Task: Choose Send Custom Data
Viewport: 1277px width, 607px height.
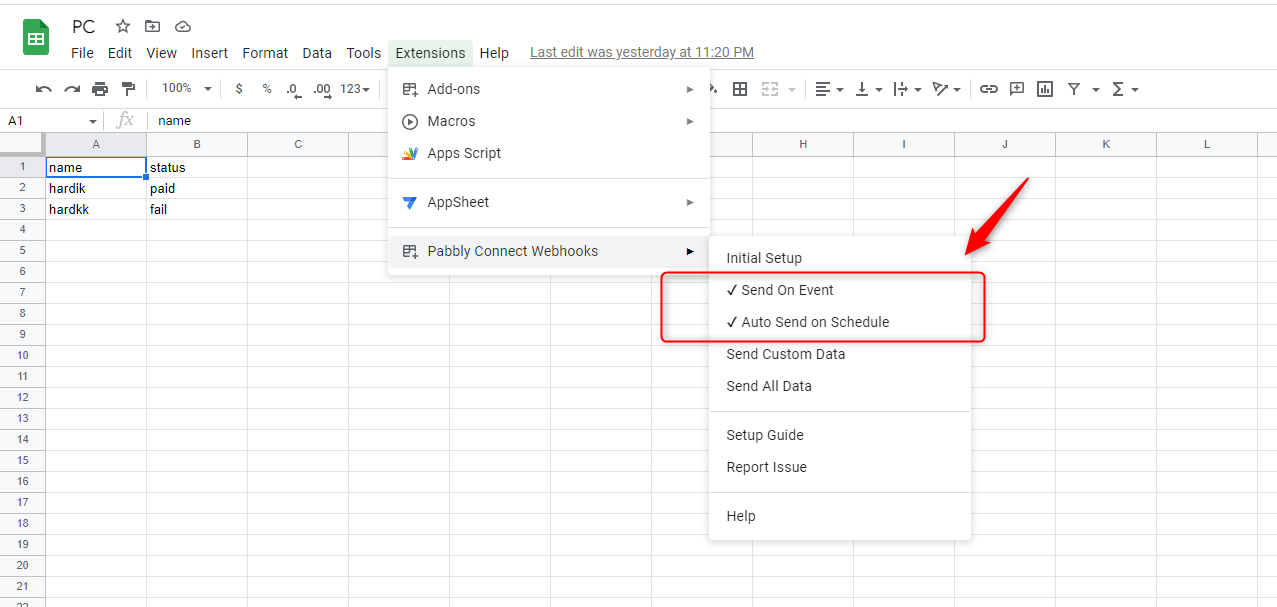Action: pos(840,354)
